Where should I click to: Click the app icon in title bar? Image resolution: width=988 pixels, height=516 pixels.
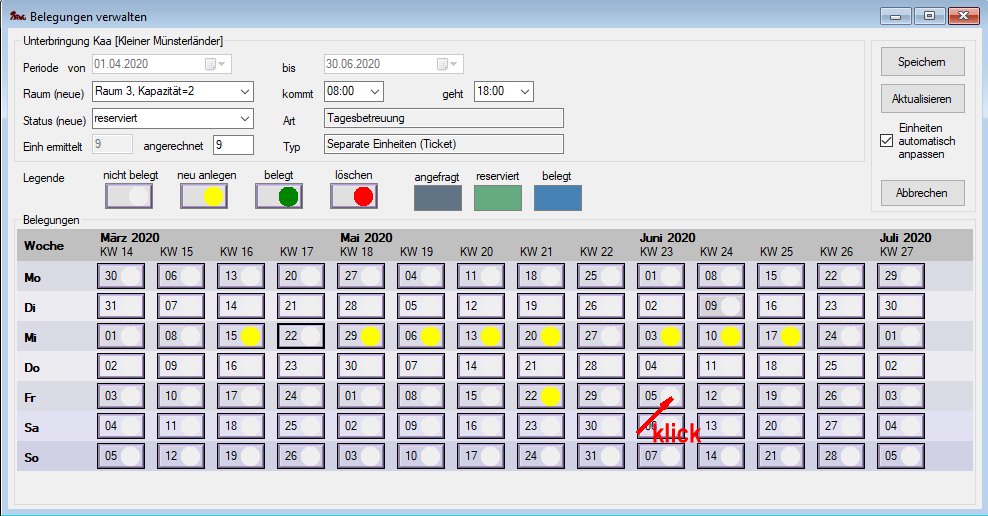(16, 17)
